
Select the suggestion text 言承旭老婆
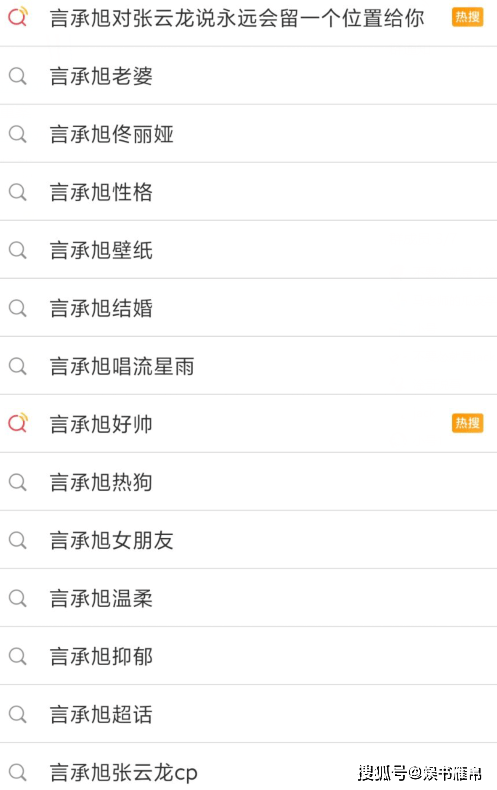101,77
